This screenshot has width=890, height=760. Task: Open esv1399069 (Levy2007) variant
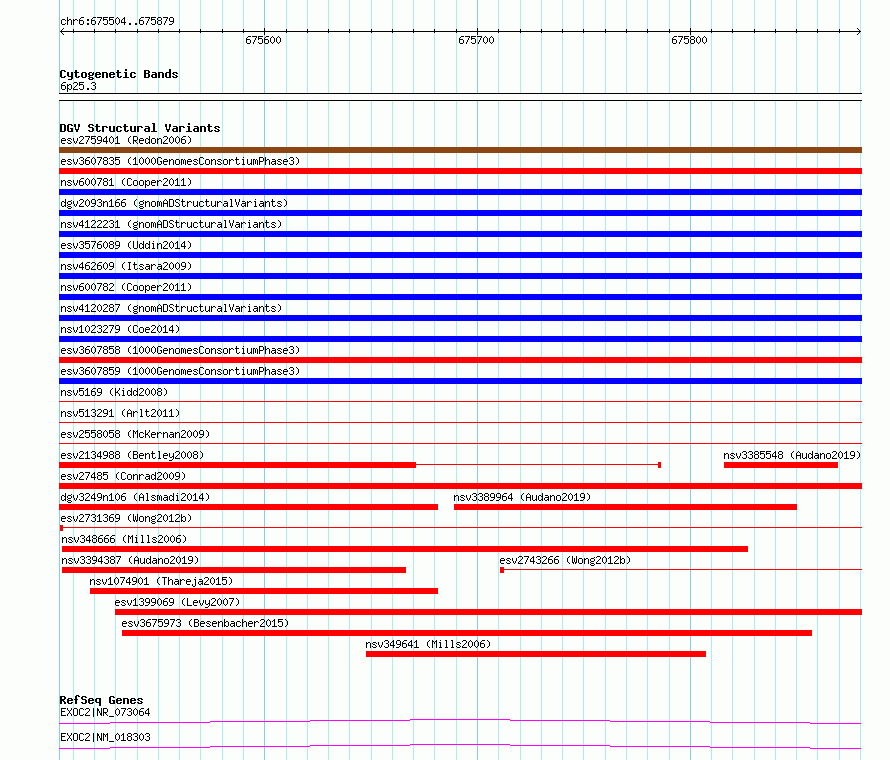(x=177, y=602)
